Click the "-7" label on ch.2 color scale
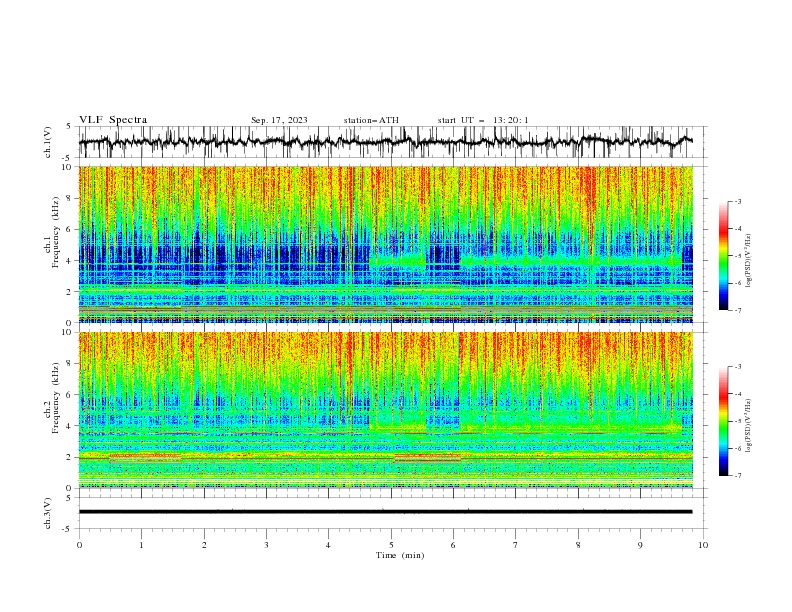 738,476
